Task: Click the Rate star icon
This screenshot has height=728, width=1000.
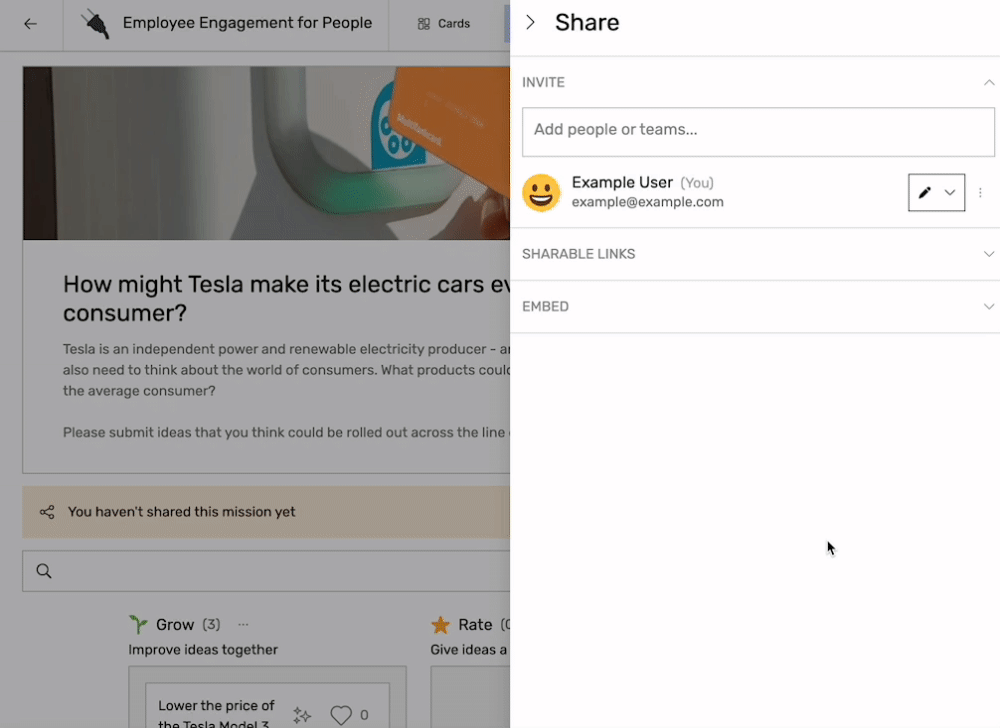Action: [440, 625]
